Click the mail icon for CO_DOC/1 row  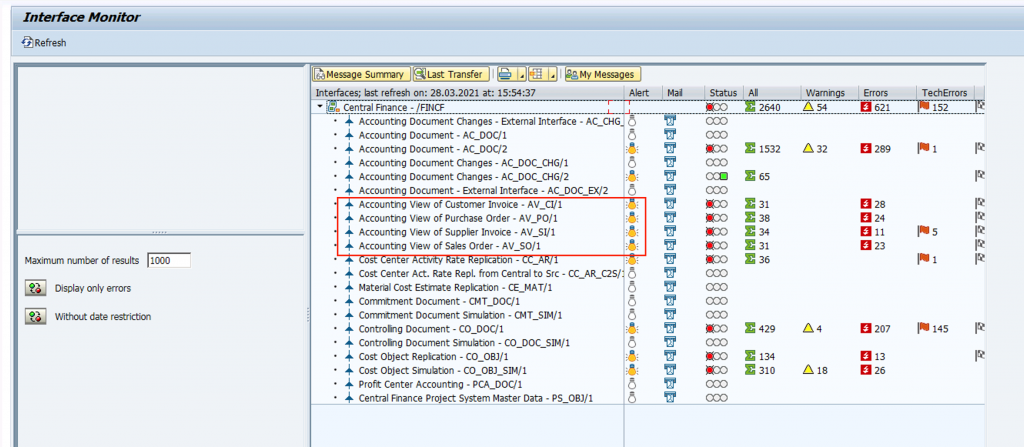(x=670, y=328)
